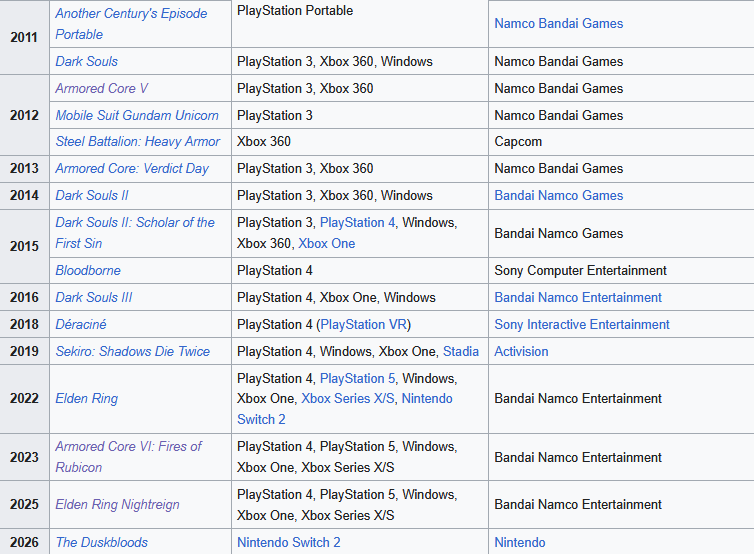Go to Dark Souls II: Scholar of the First Sin
The width and height of the screenshot is (754, 554).
pyautogui.click(x=135, y=222)
